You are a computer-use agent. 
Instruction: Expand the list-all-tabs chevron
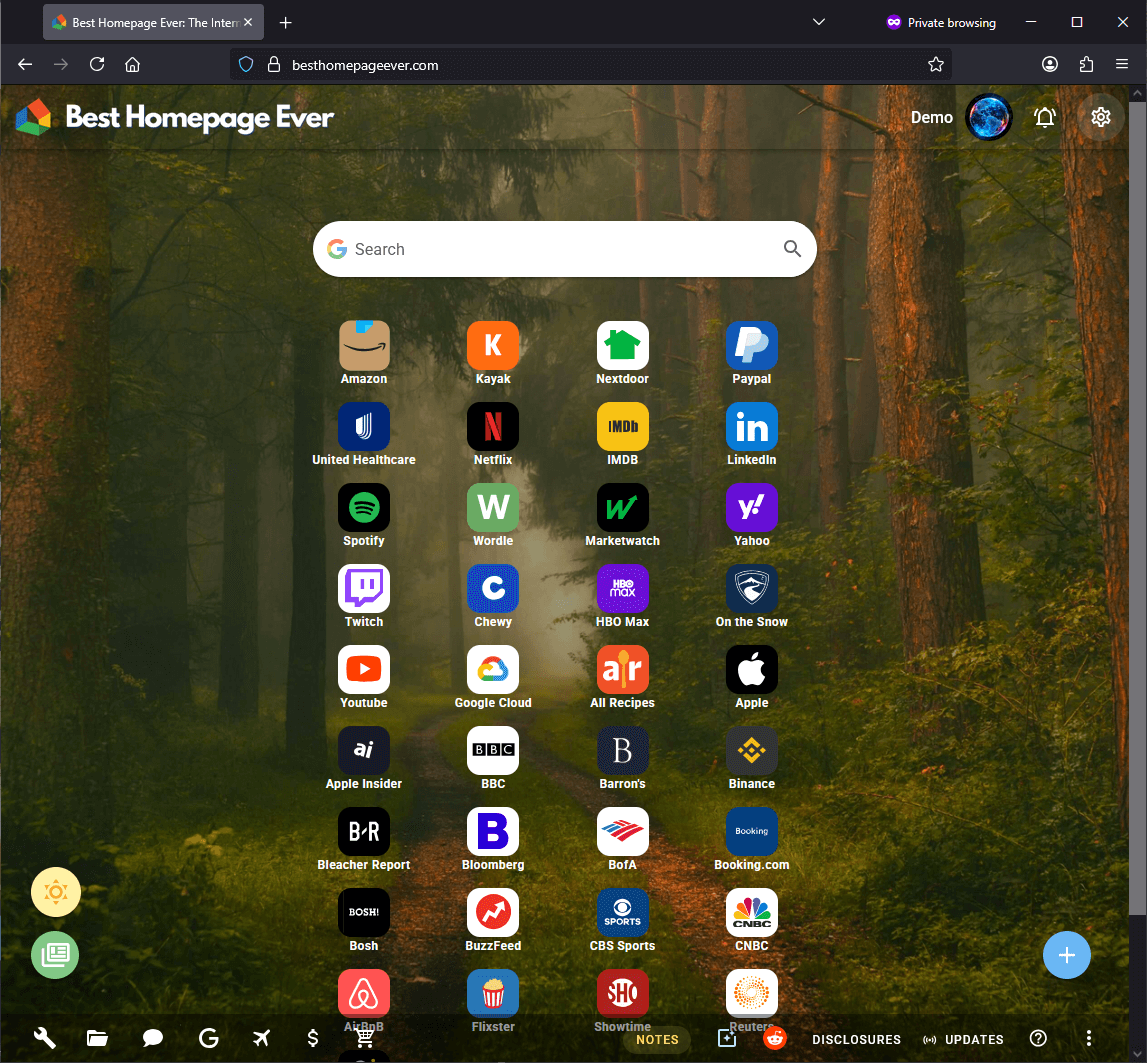tap(818, 21)
